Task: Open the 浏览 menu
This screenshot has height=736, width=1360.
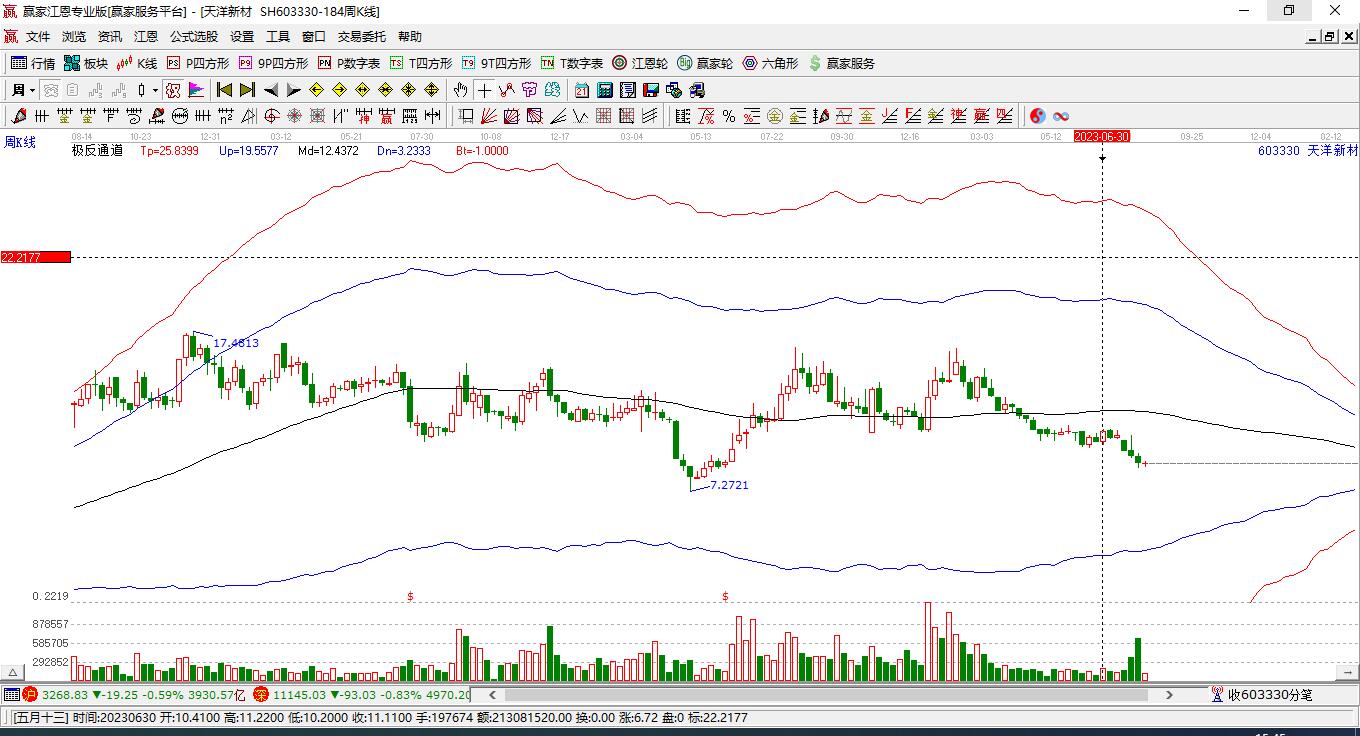Action: click(x=74, y=37)
